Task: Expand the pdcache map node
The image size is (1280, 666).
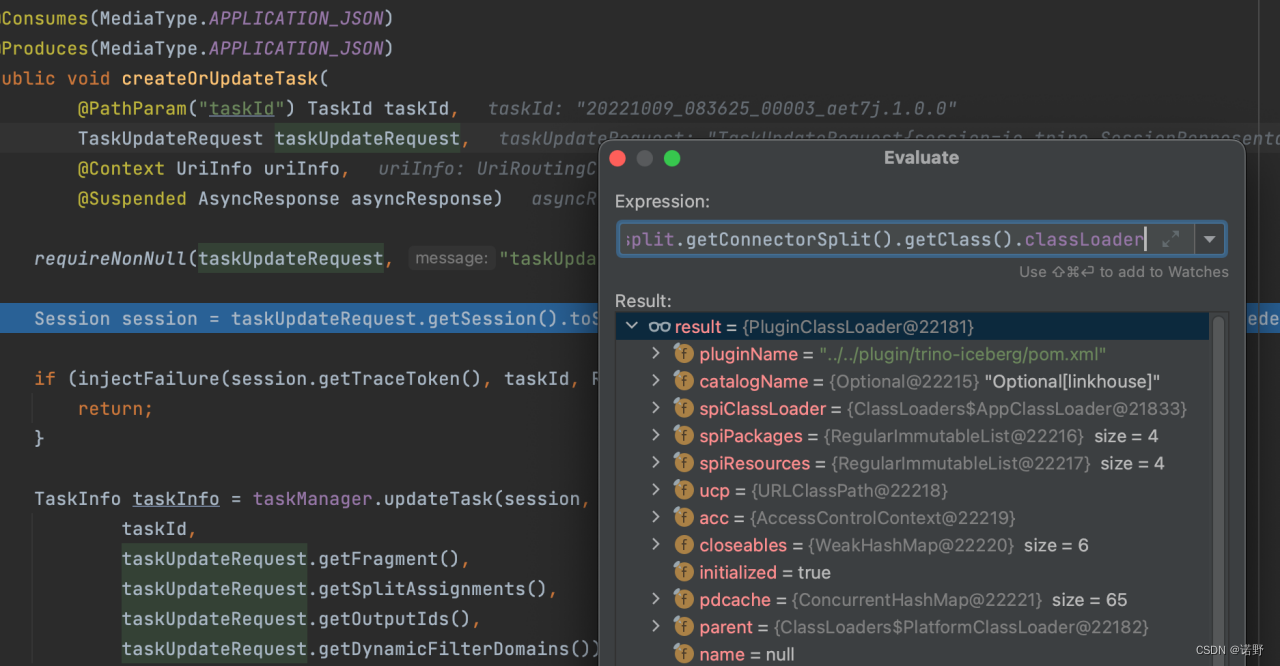Action: click(x=656, y=599)
